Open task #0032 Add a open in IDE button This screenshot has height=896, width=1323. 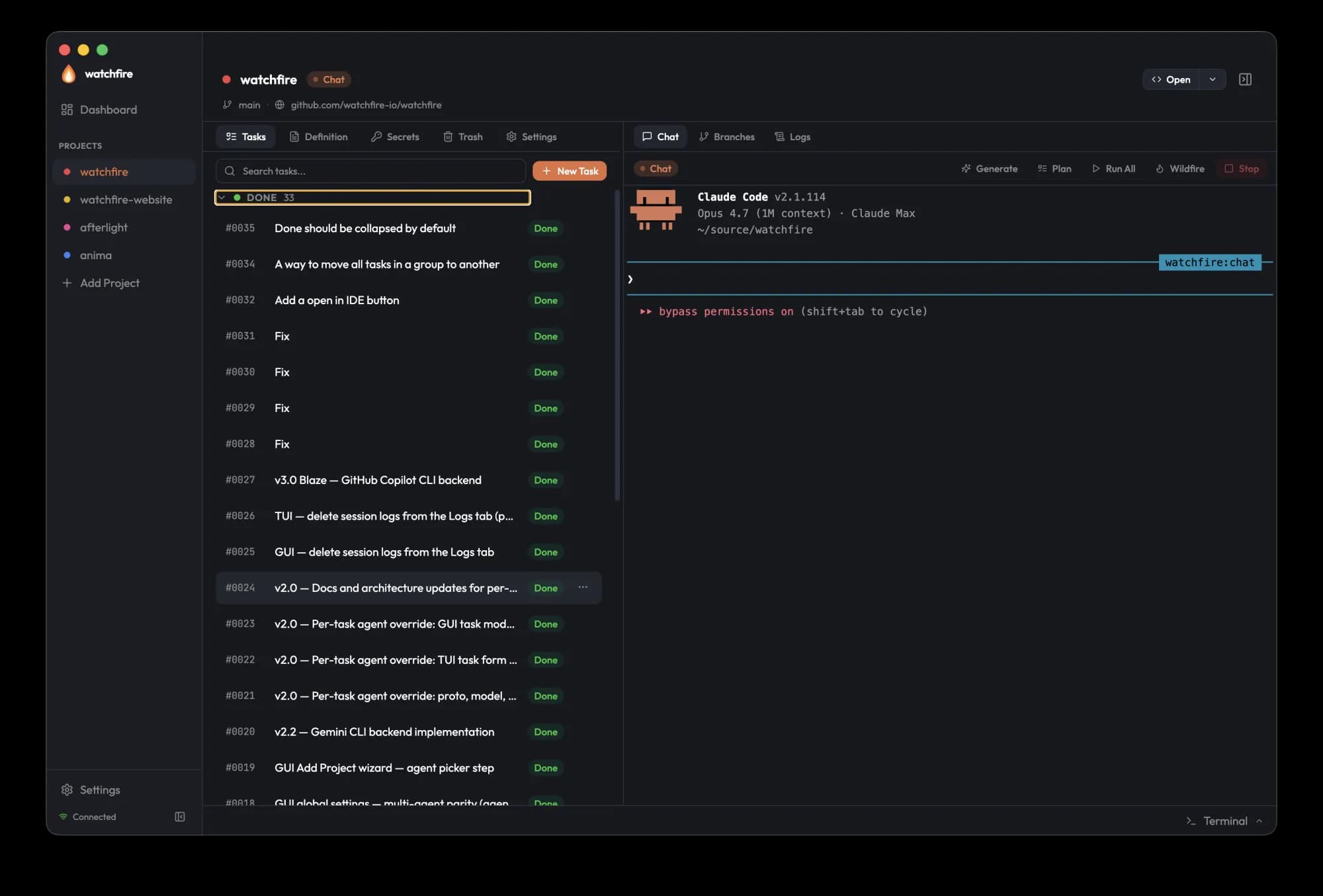[409, 300]
